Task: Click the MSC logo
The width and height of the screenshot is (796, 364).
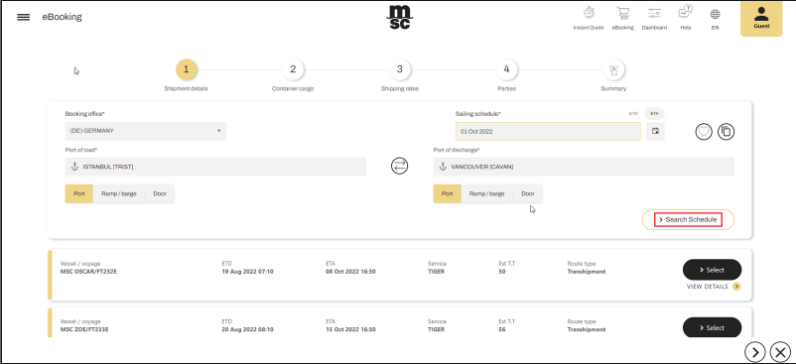Action: tap(400, 17)
